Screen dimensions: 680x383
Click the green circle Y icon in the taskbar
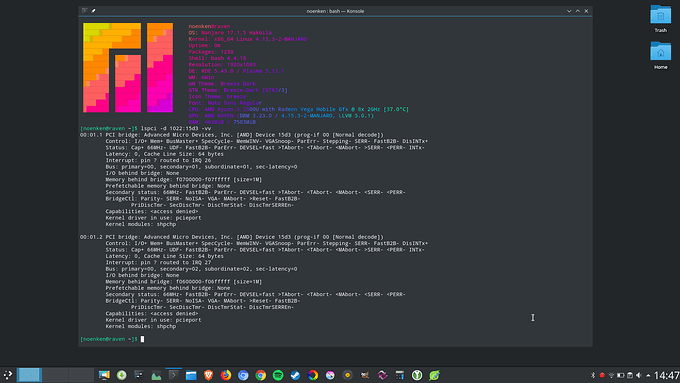pyautogui.click(x=417, y=375)
